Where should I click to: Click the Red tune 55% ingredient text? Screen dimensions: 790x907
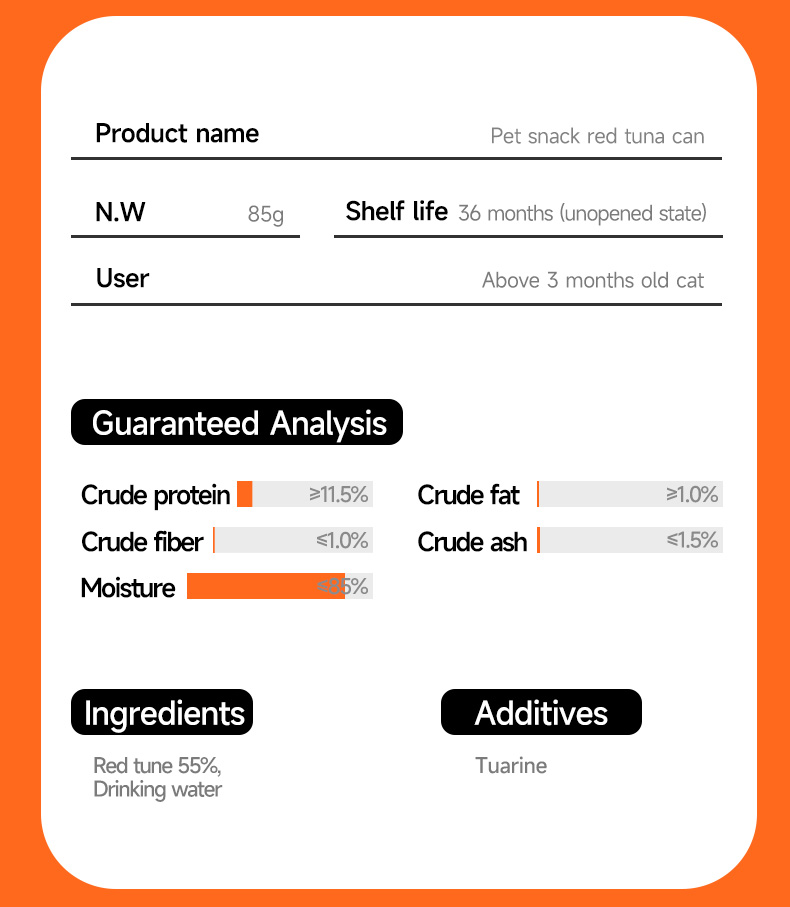(157, 766)
